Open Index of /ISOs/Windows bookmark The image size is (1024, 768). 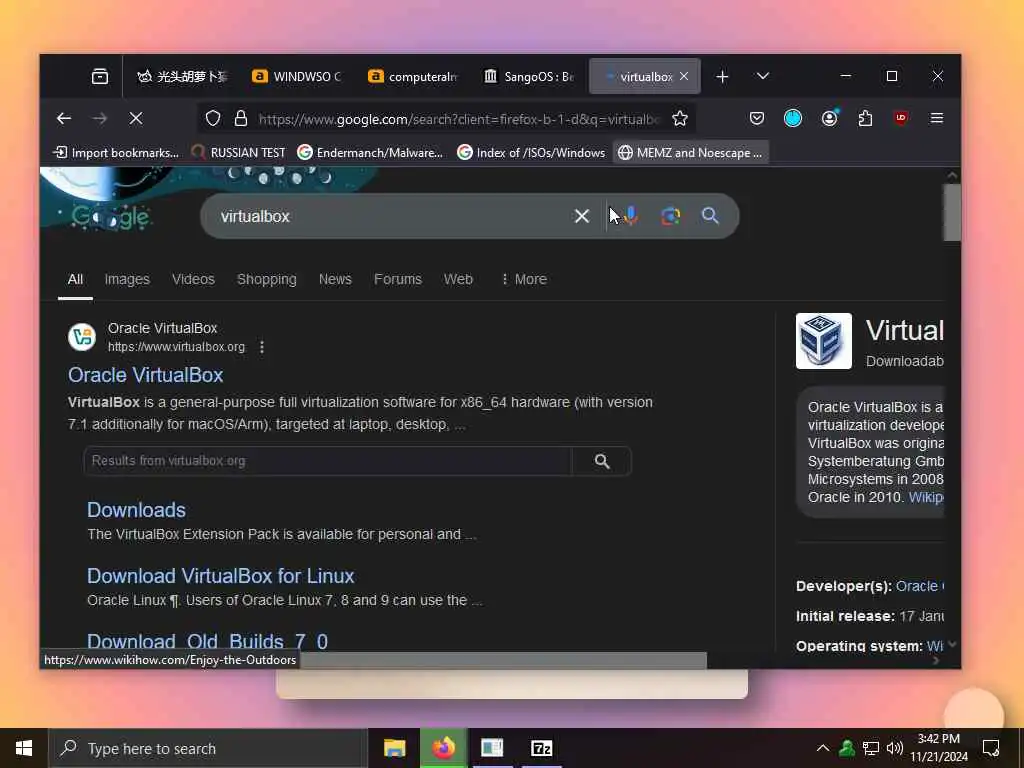tap(531, 153)
